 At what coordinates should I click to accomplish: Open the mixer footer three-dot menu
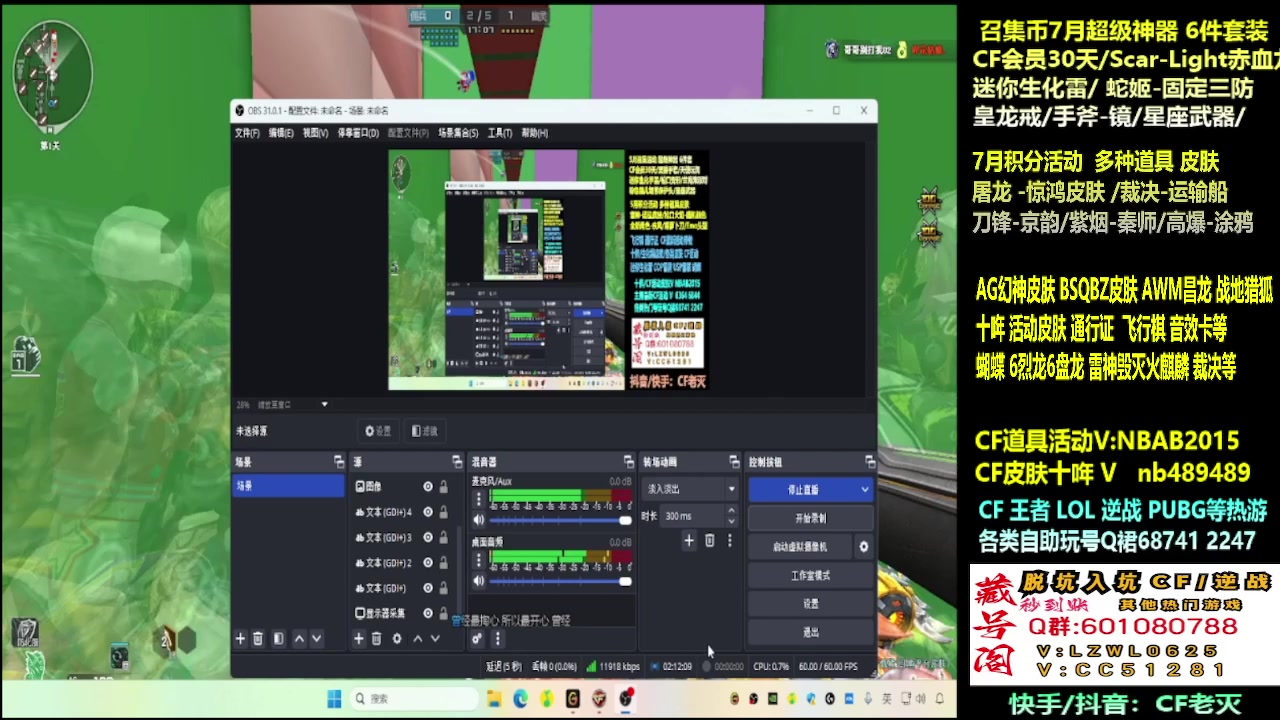click(x=497, y=638)
